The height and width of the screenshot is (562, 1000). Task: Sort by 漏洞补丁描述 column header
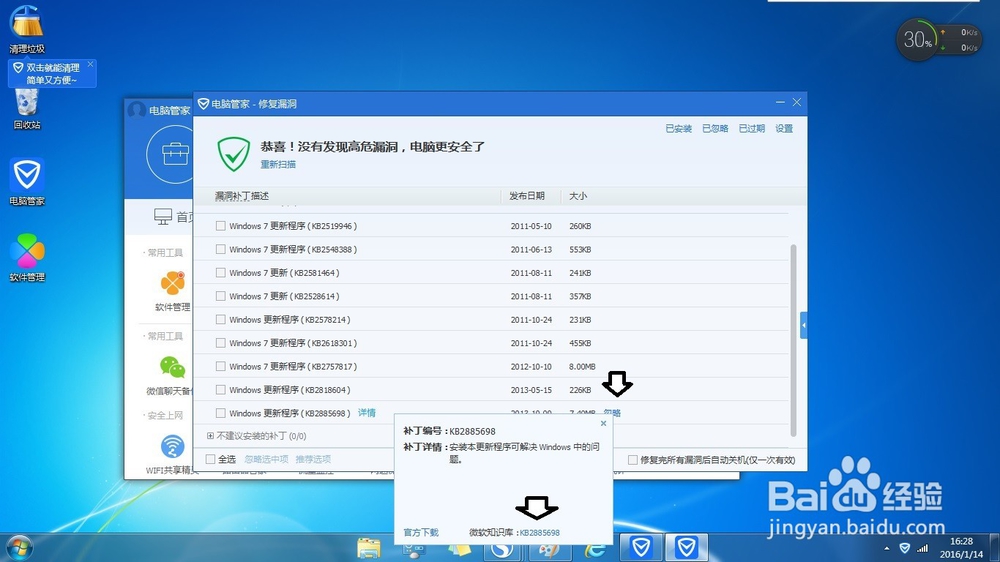click(242, 196)
